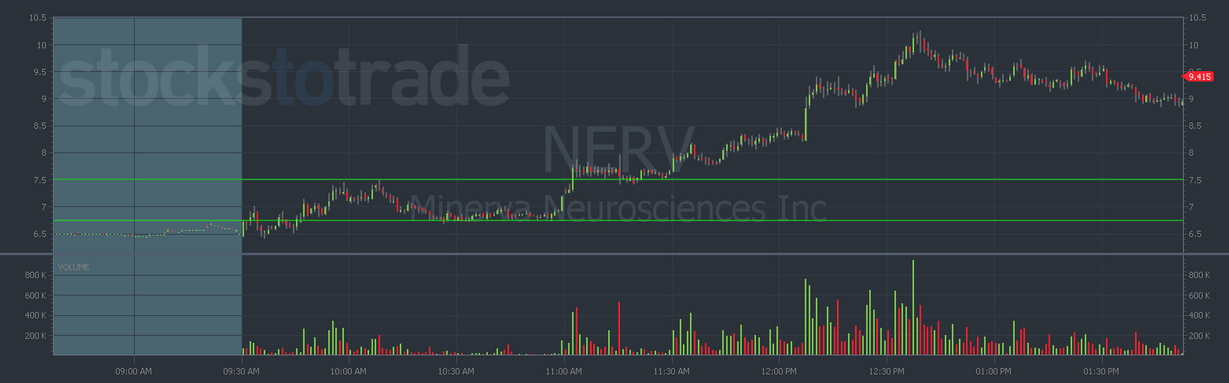Click the 200 K label on left volume axis
This screenshot has height=383, width=1229.
[35, 336]
